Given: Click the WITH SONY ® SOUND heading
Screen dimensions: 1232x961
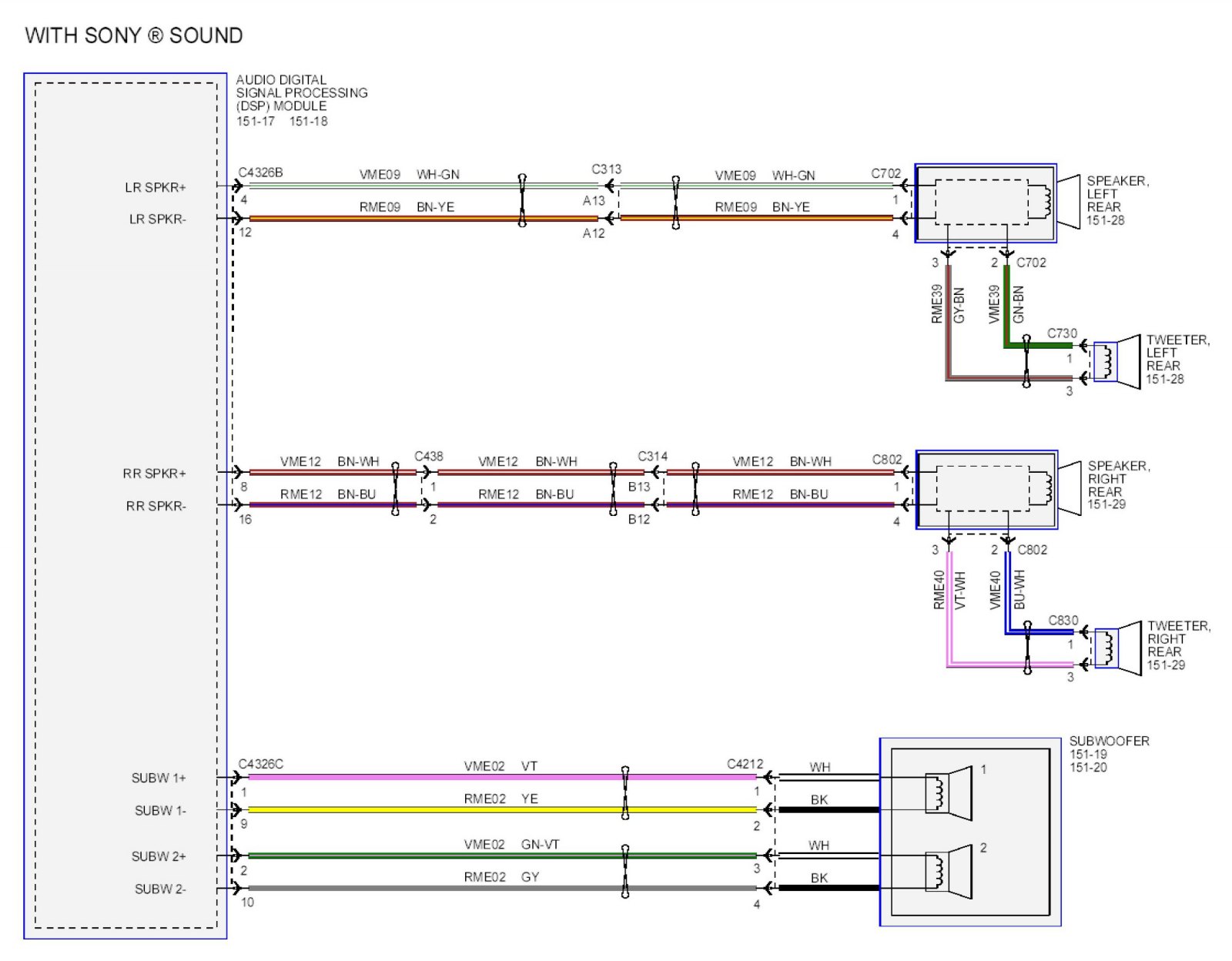Looking at the screenshot, I should tap(134, 35).
